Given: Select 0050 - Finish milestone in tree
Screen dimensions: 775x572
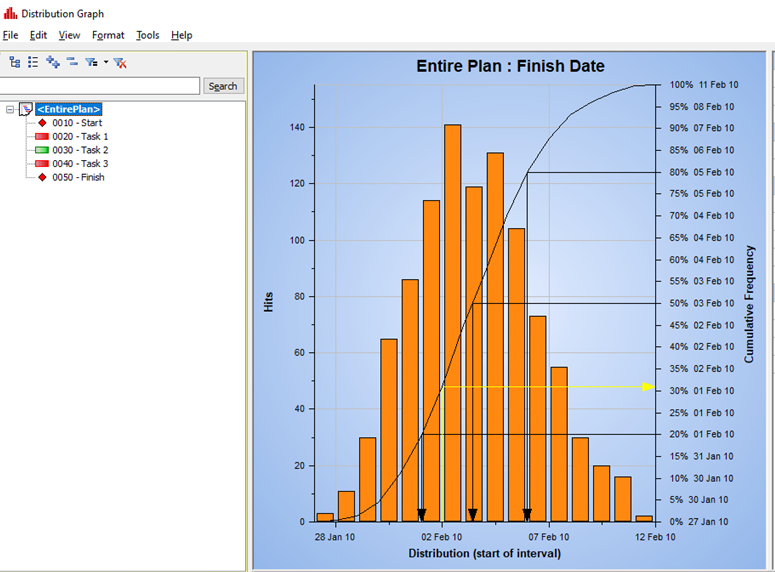Looking at the screenshot, I should (78, 177).
